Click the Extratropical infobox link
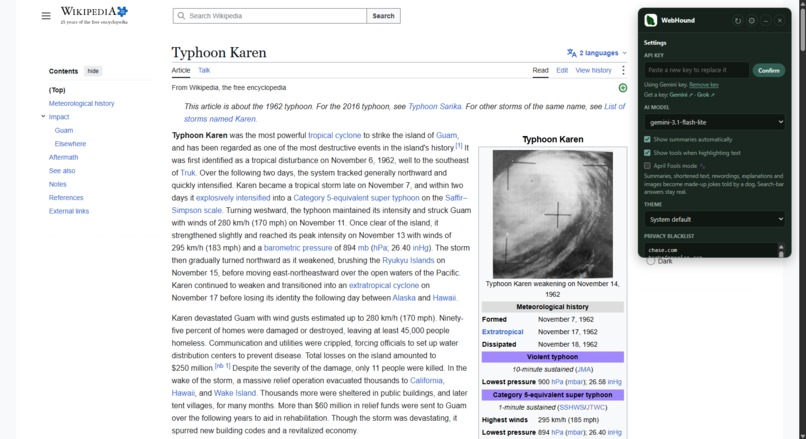The height and width of the screenshot is (439, 806). point(502,332)
